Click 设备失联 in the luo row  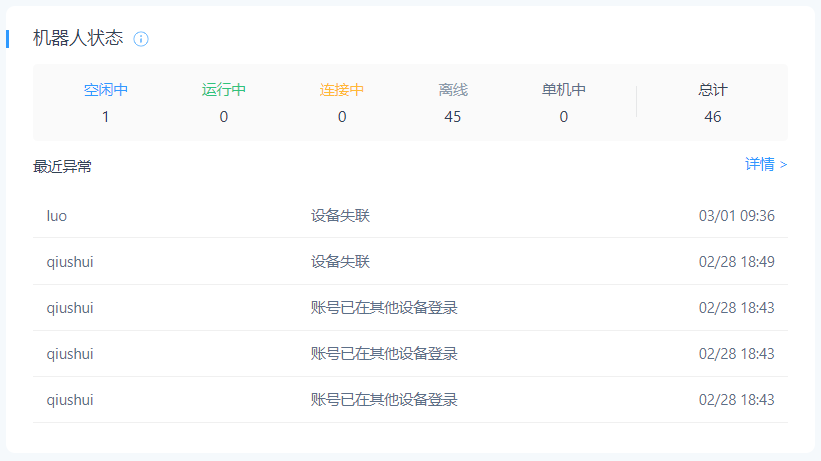pyautogui.click(x=340, y=215)
